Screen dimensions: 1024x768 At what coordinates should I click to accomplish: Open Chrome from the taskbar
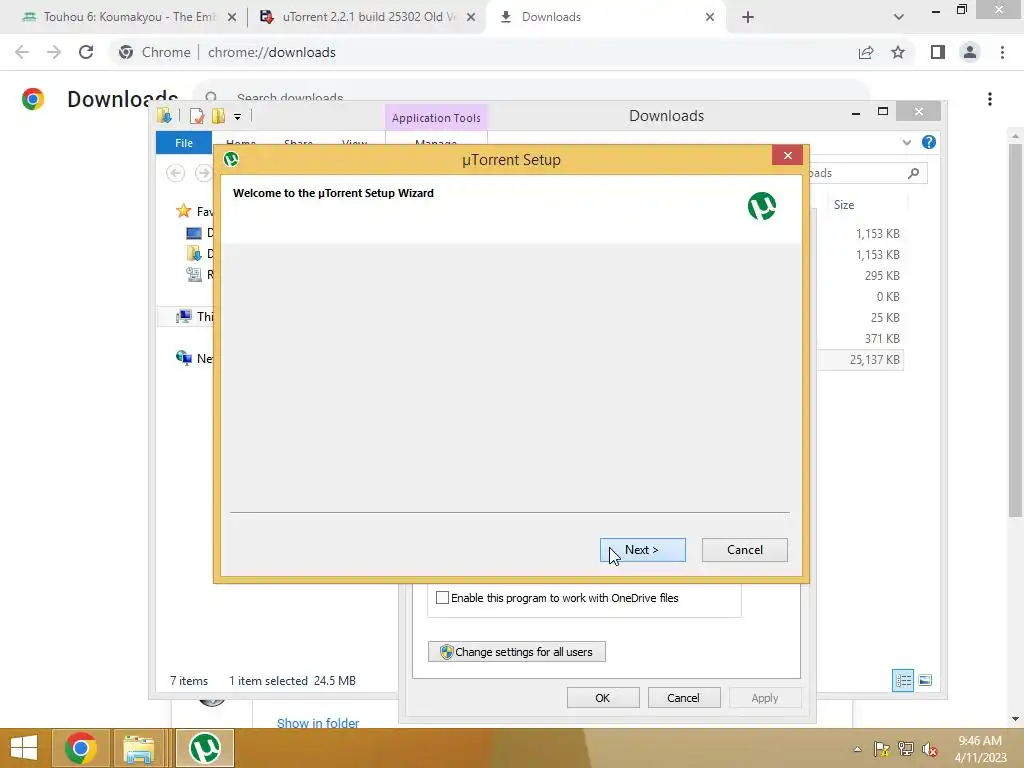81,748
